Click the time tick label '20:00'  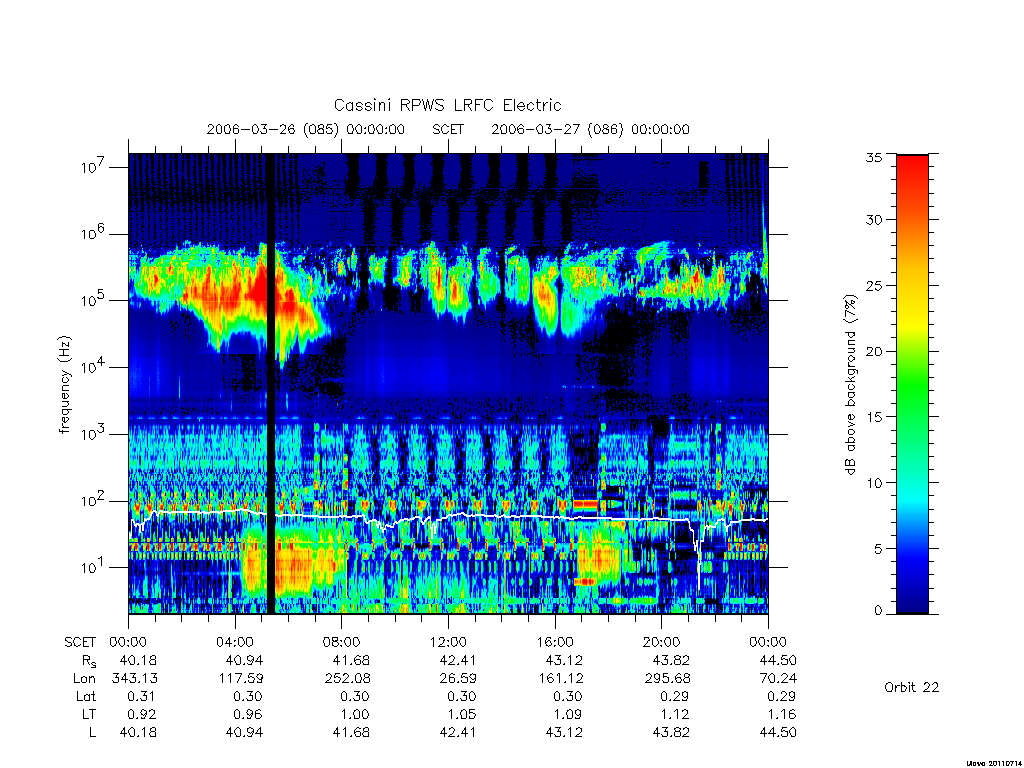(x=662, y=642)
